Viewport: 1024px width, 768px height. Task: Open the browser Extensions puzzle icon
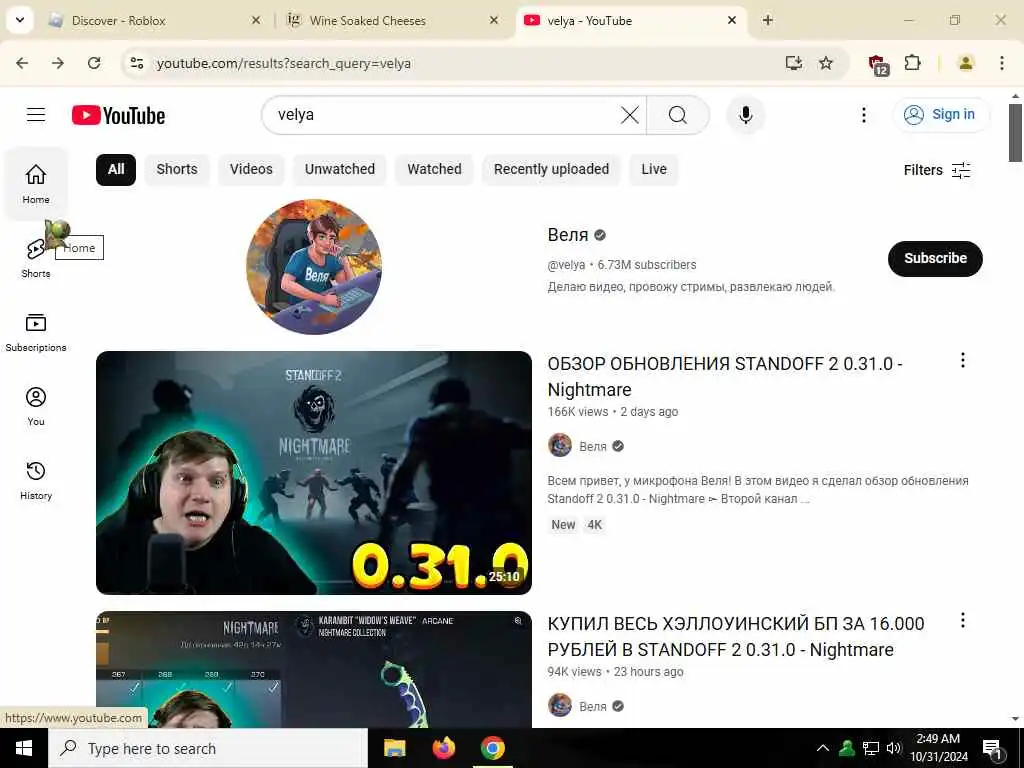tap(912, 63)
